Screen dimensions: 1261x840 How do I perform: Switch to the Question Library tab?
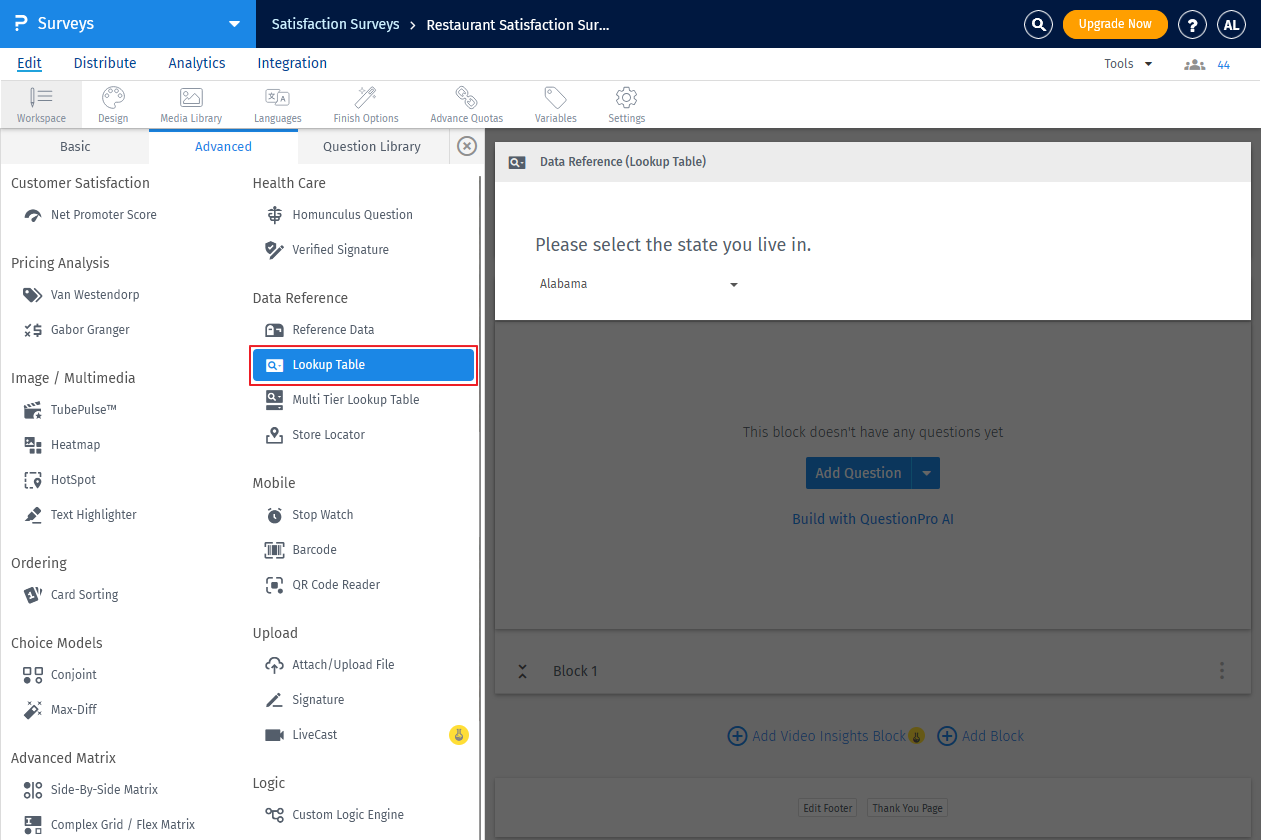(371, 147)
